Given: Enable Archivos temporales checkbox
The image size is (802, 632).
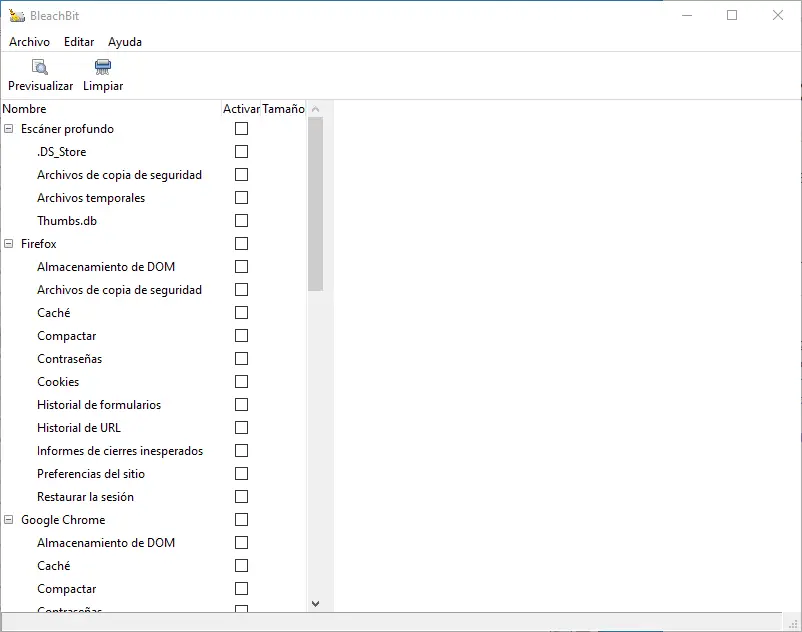Looking at the screenshot, I should pyautogui.click(x=241, y=198).
